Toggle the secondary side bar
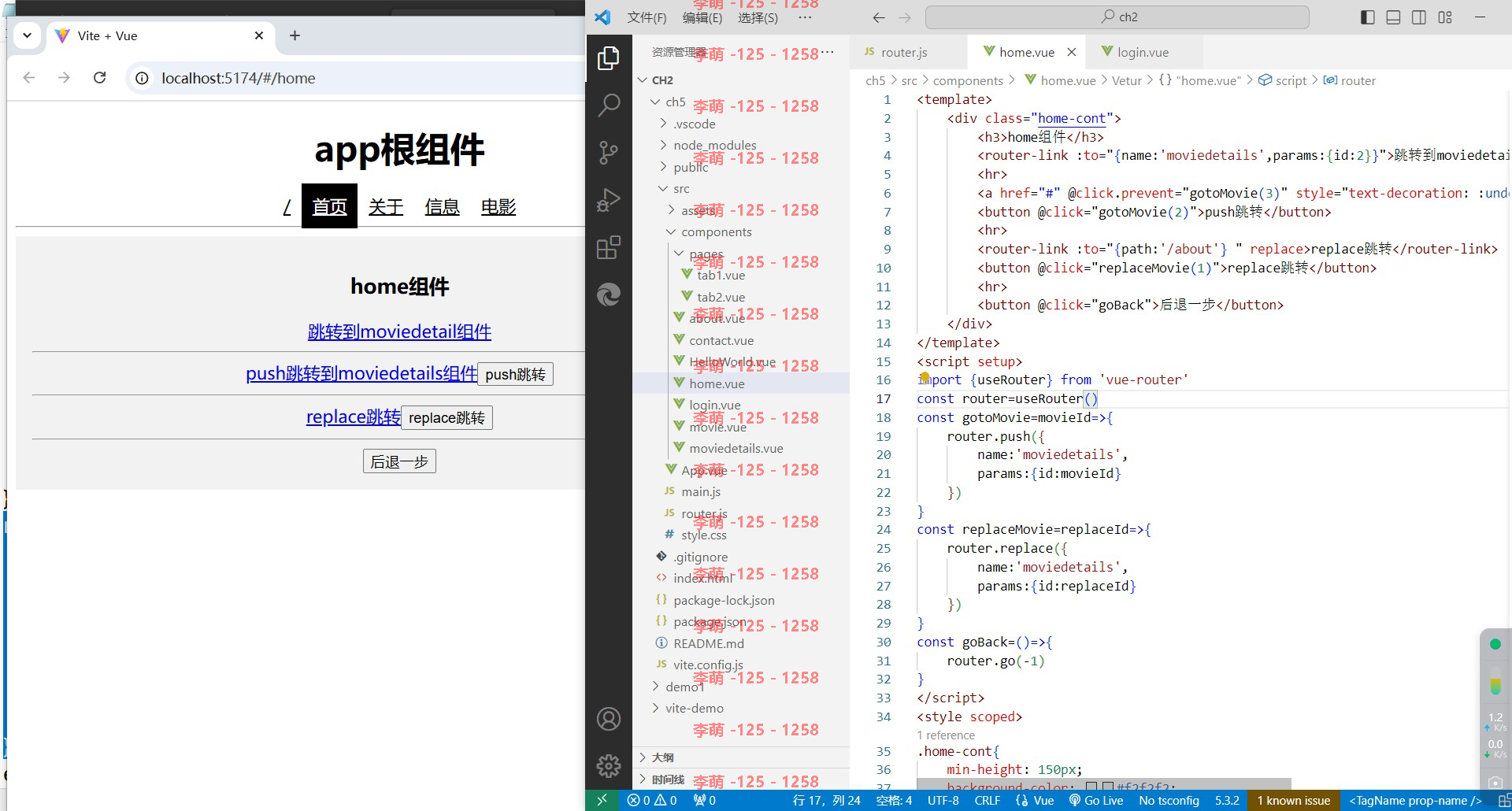The image size is (1512, 811). pos(1419,17)
